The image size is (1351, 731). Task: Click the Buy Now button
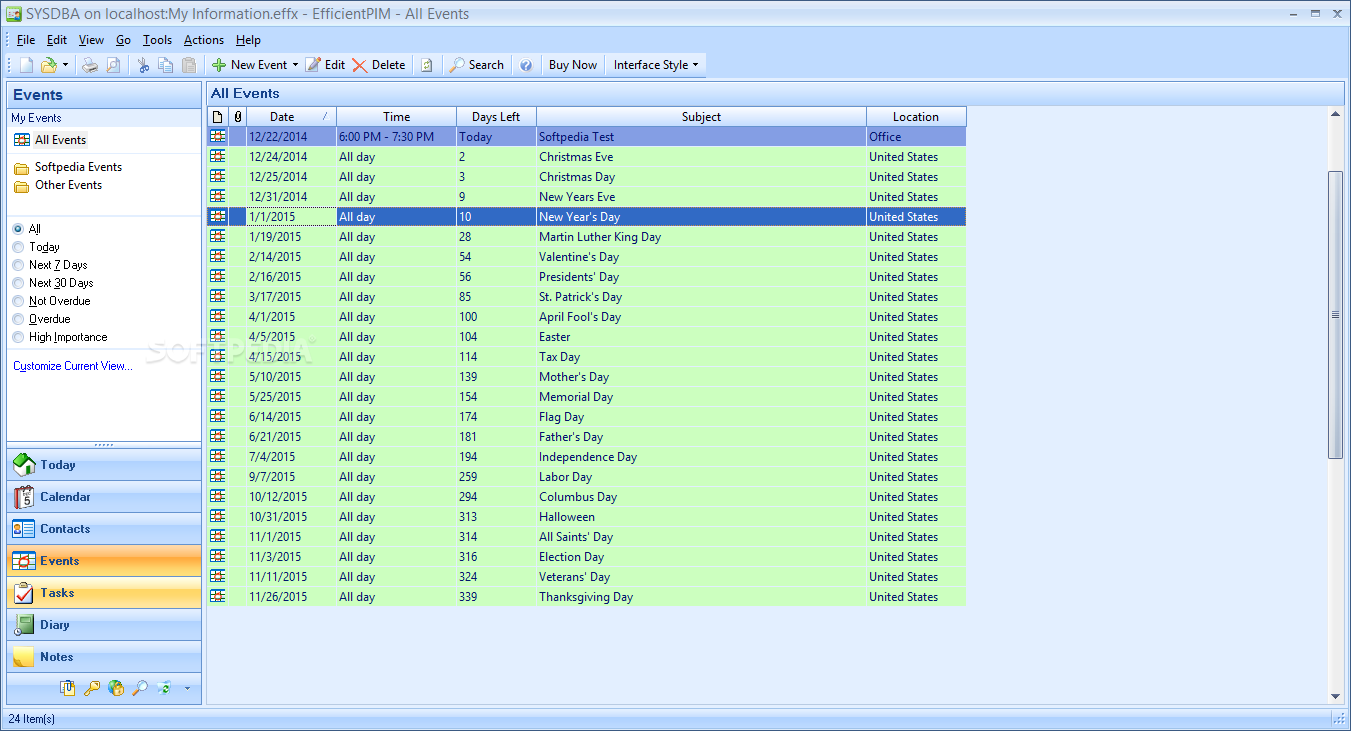(573, 65)
